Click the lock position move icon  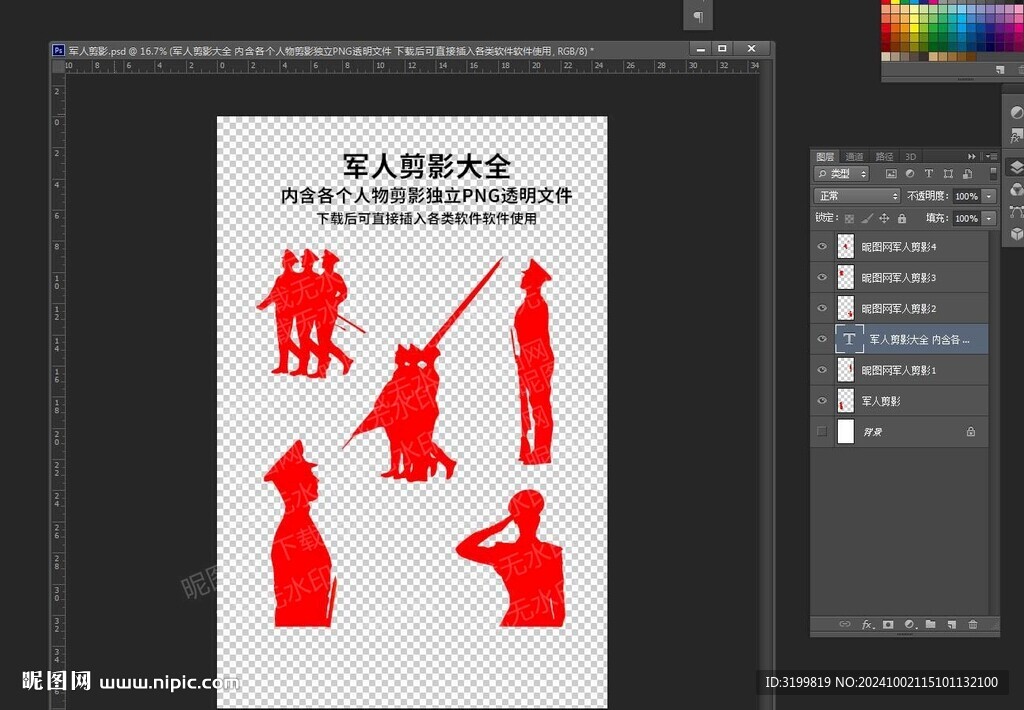tap(885, 218)
